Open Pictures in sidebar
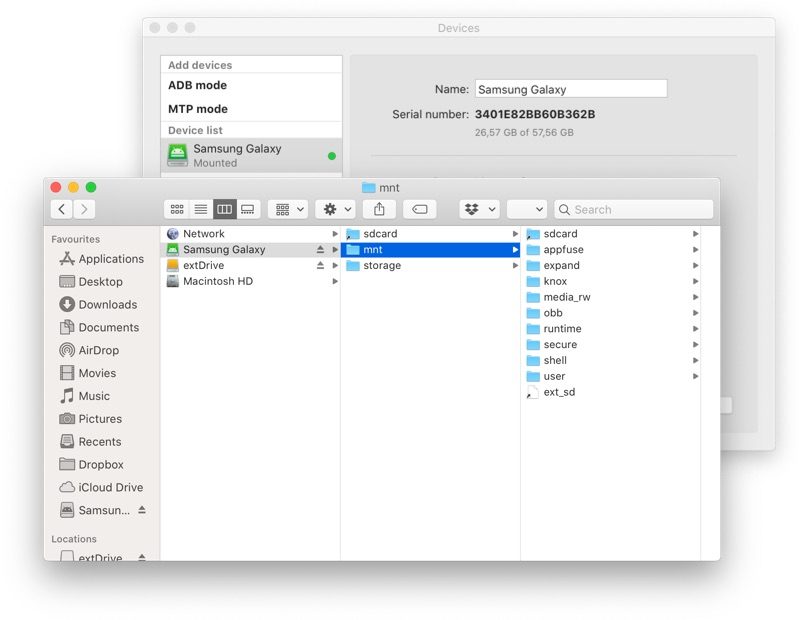 click(x=91, y=419)
